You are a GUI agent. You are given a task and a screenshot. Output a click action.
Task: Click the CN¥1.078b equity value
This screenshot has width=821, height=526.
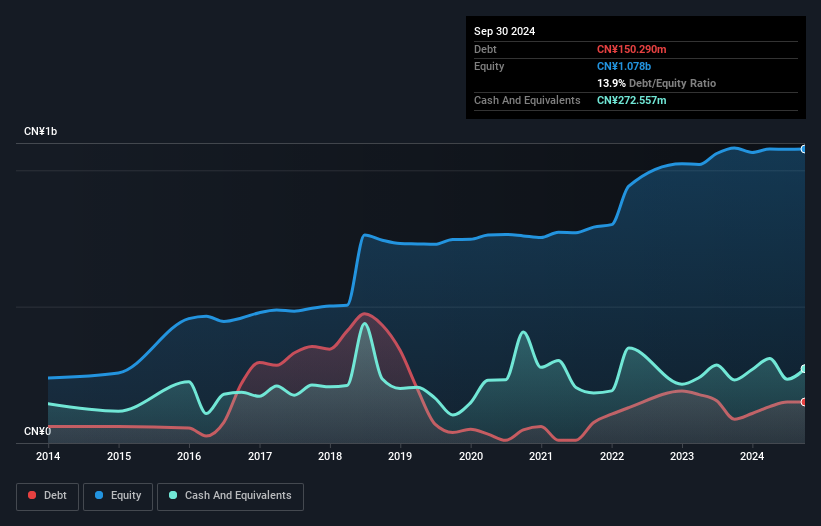point(624,66)
